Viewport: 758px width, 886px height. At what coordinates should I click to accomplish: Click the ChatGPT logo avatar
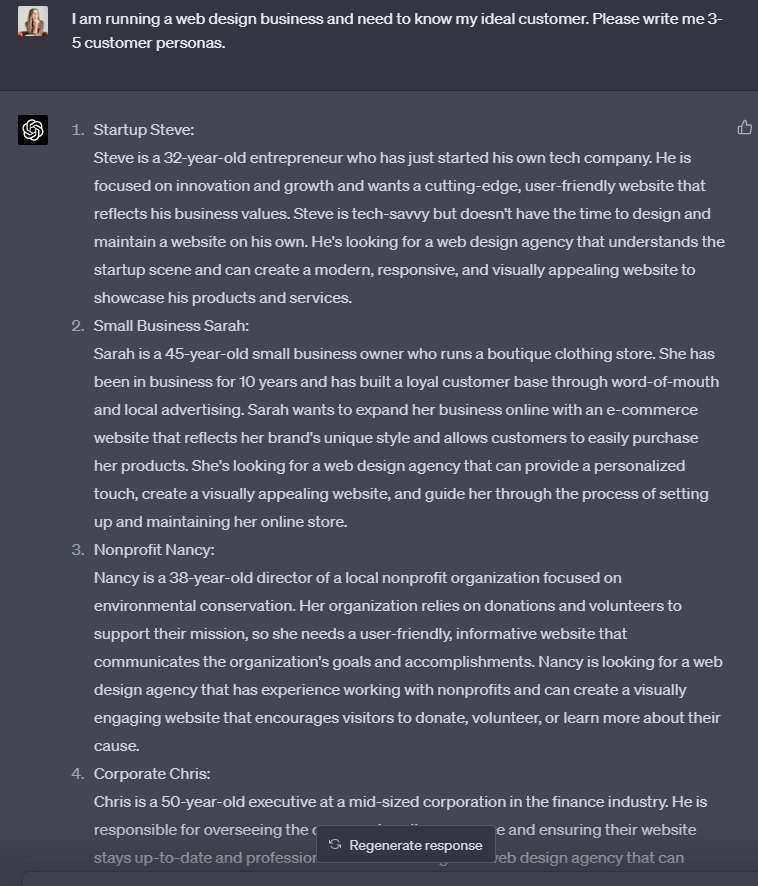pos(33,130)
